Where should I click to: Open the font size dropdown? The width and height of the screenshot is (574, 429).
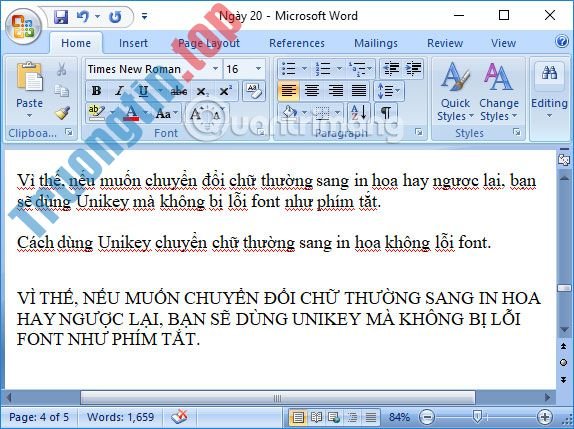click(x=258, y=69)
